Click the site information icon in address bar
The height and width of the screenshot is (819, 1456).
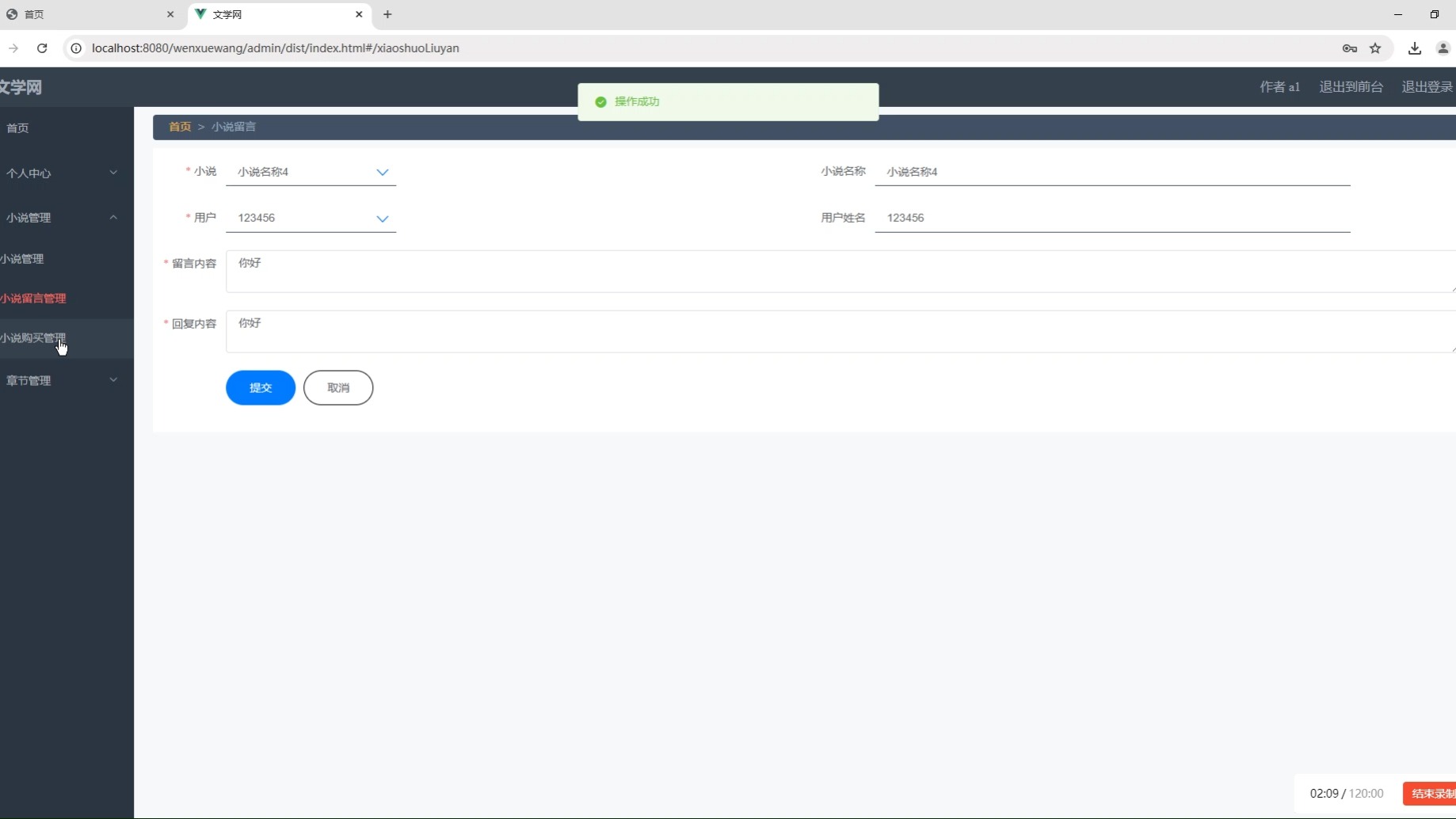[x=76, y=48]
